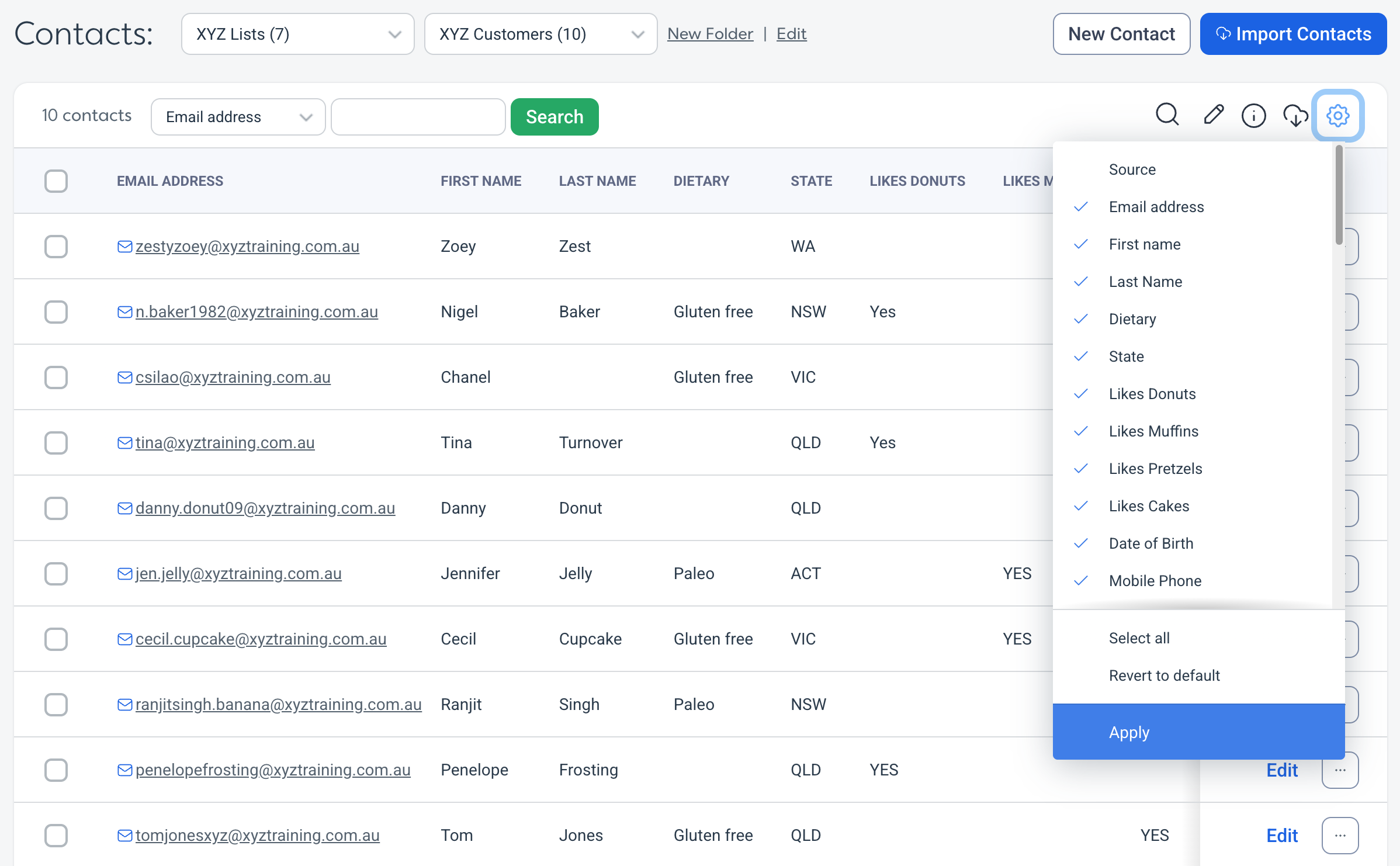The image size is (1400, 866).
Task: Click envelope icon beside ranjitsingh.banana email
Action: pyautogui.click(x=124, y=705)
